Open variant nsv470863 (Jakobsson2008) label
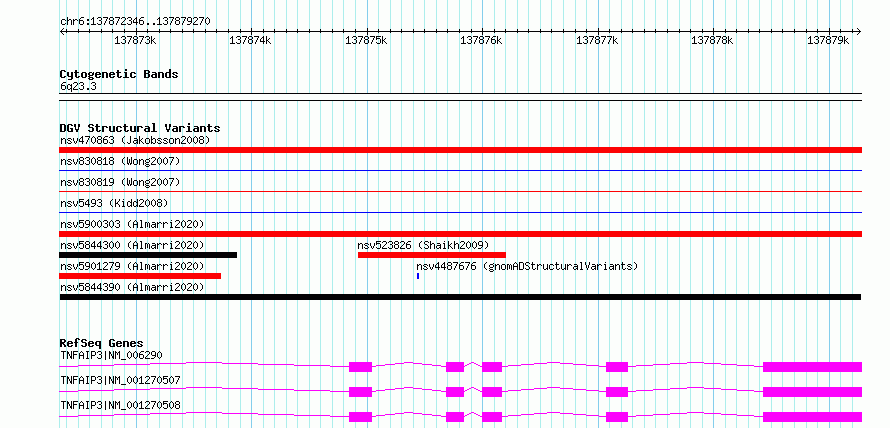Screen dimensions: 890x428 coord(135,140)
